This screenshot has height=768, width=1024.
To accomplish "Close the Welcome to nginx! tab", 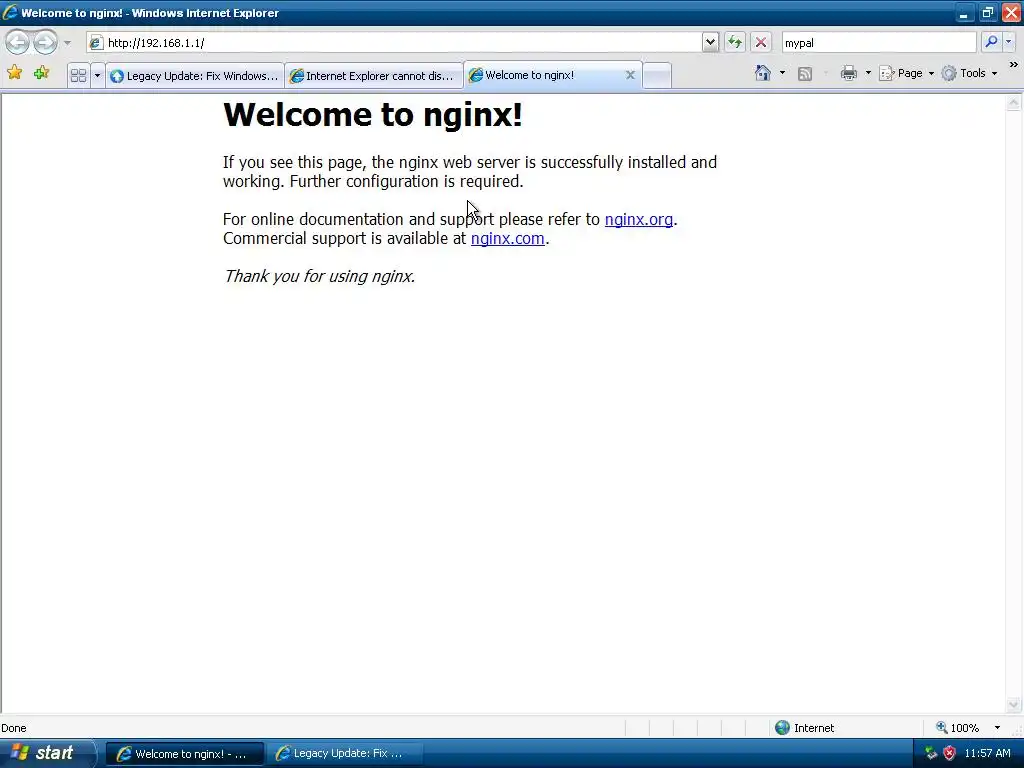I will pos(630,75).
